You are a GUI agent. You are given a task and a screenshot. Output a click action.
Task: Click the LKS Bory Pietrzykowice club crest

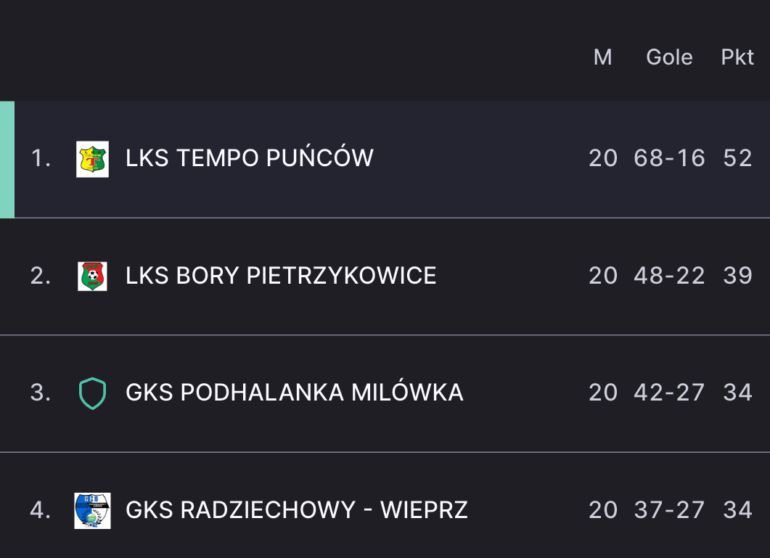(92, 276)
